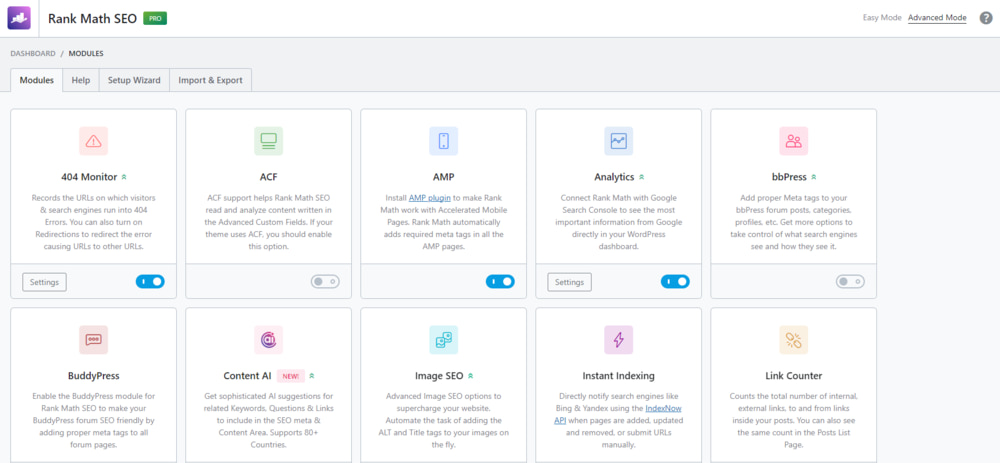Click the BuddyPress module heading
The height and width of the screenshot is (463, 1000).
point(94,376)
